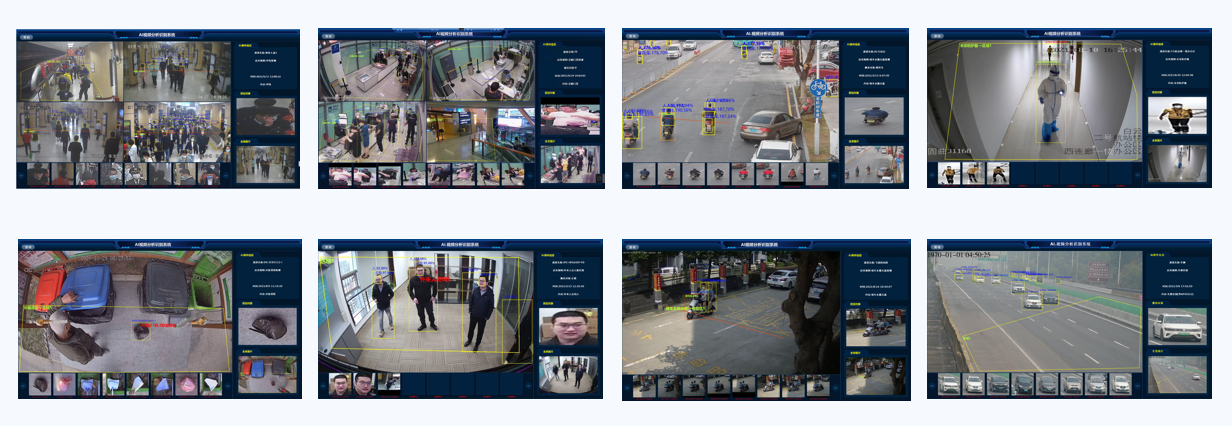Open the tricycle street detection video feed
Viewport: 1232px width, 426px height.
(x=731, y=309)
